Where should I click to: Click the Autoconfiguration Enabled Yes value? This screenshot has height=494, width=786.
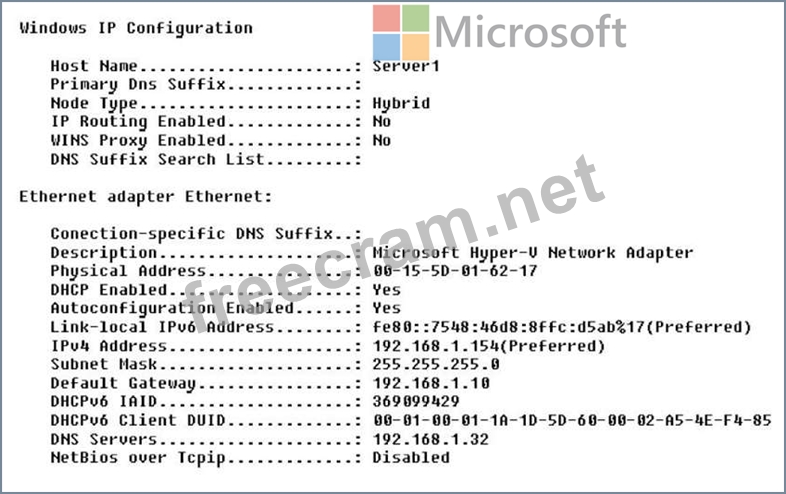click(x=386, y=308)
